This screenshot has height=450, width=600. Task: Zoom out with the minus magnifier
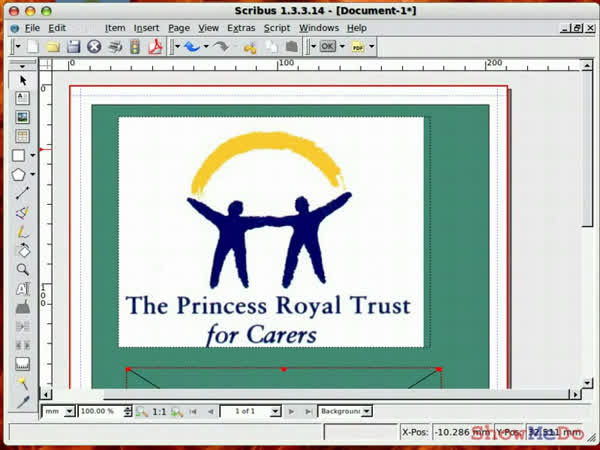(142, 412)
